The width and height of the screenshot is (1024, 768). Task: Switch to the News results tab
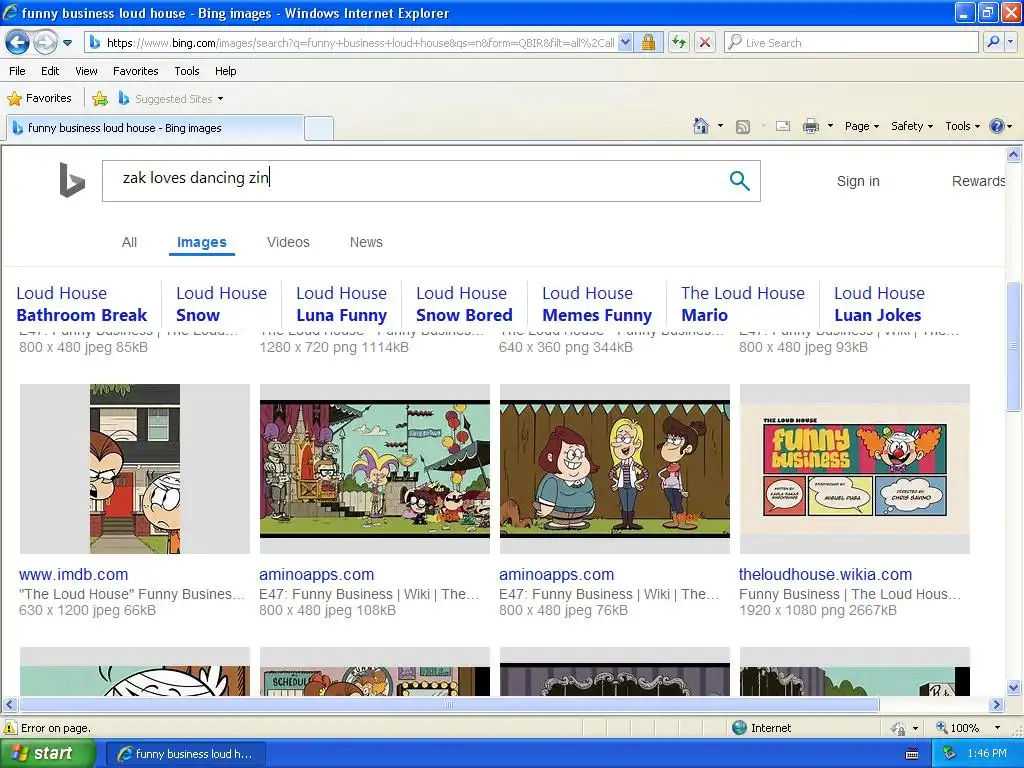(366, 242)
